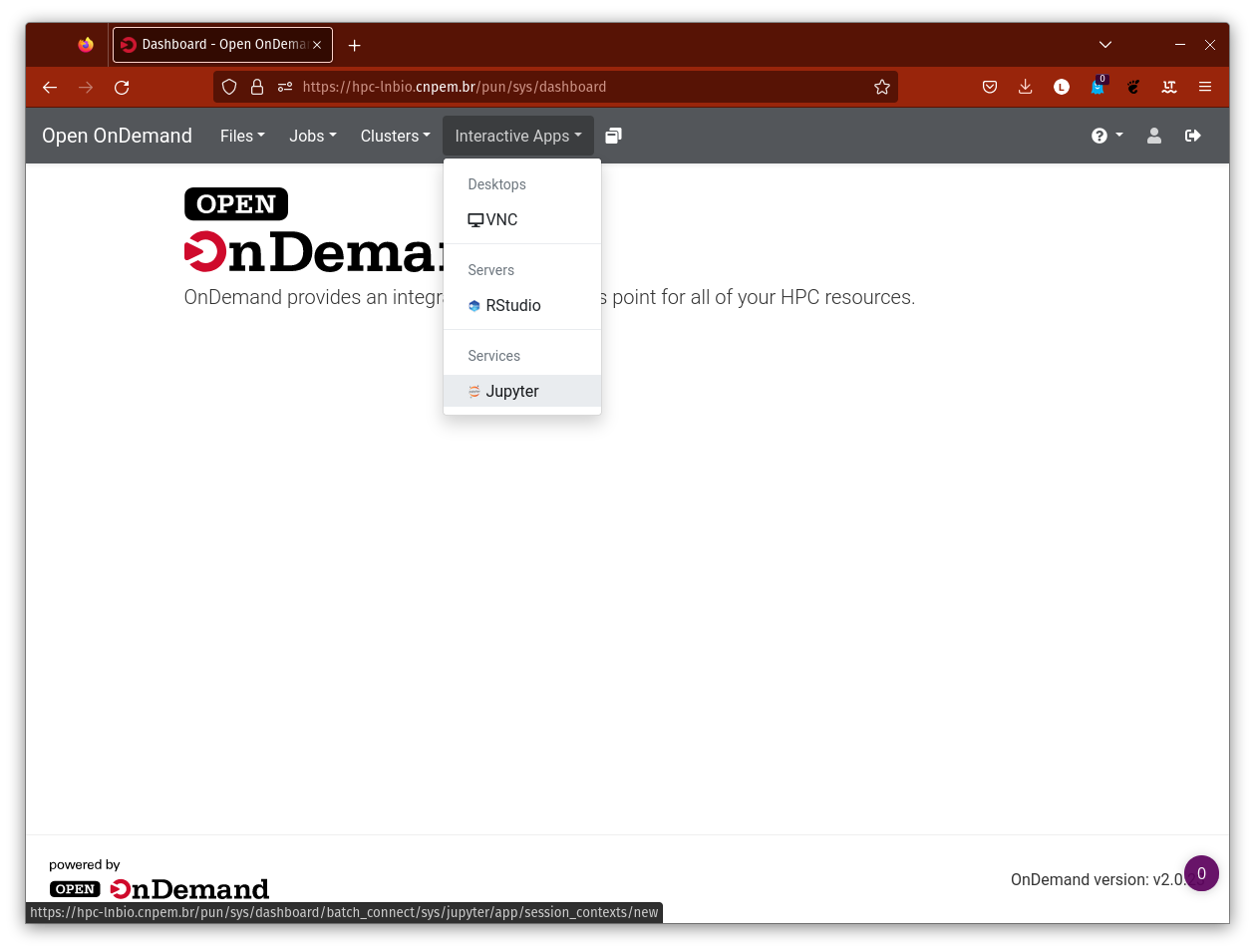The height and width of the screenshot is (952, 1255).
Task: Go back to previous page
Action: point(50,87)
